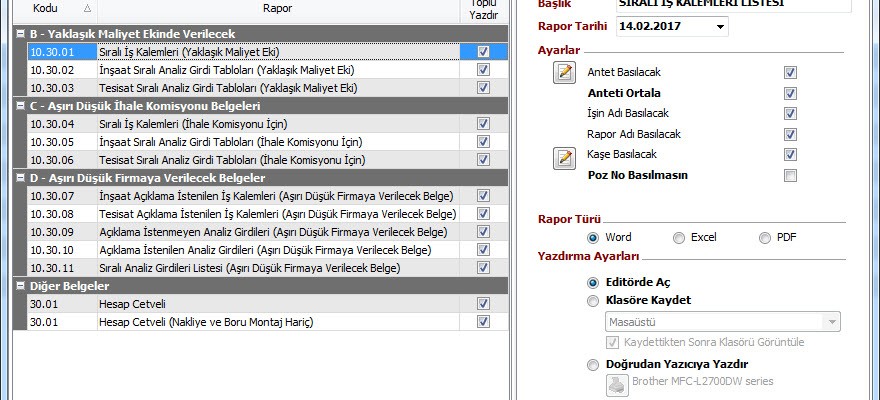Click the sort arrow in the Kodu header
880x400 pixels.
(86, 8)
